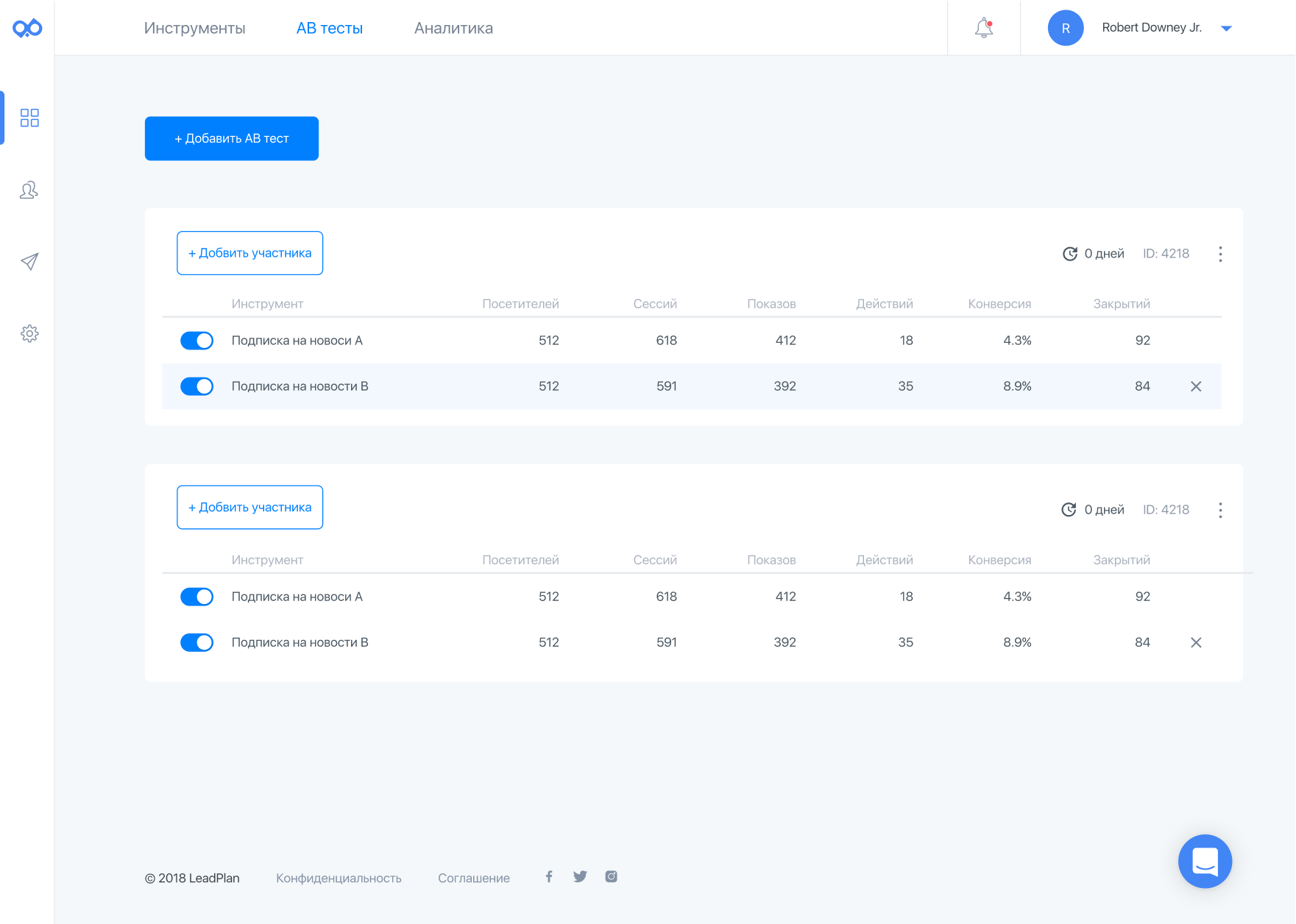This screenshot has width=1296, height=924.
Task: Click the clock icon in second test card
Action: point(1069,510)
